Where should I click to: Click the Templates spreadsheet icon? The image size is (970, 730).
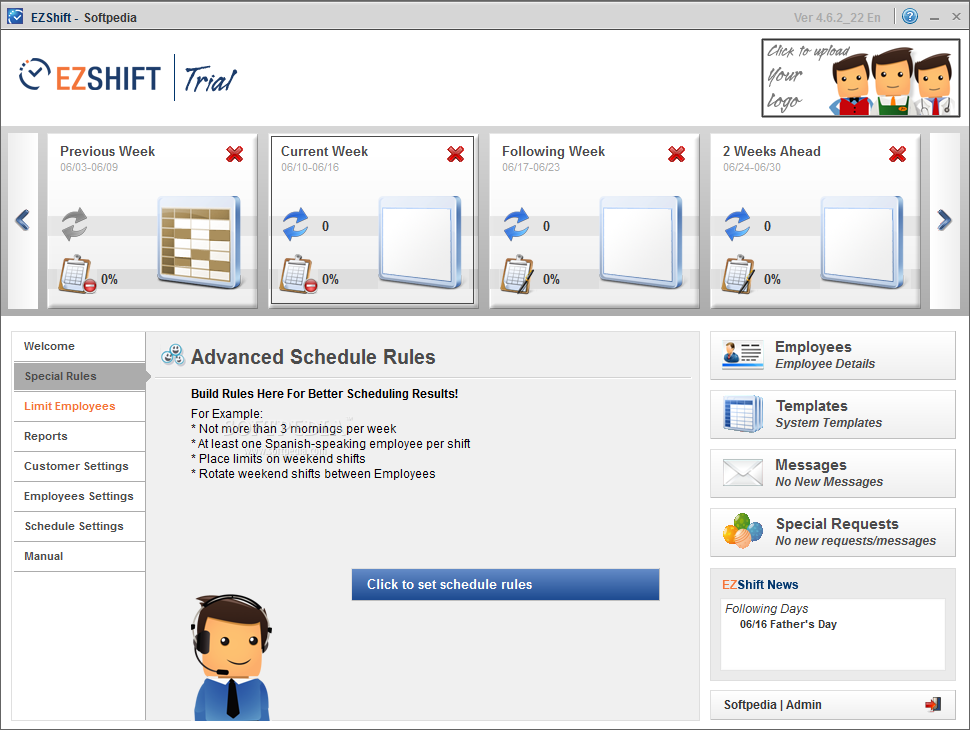(x=742, y=414)
